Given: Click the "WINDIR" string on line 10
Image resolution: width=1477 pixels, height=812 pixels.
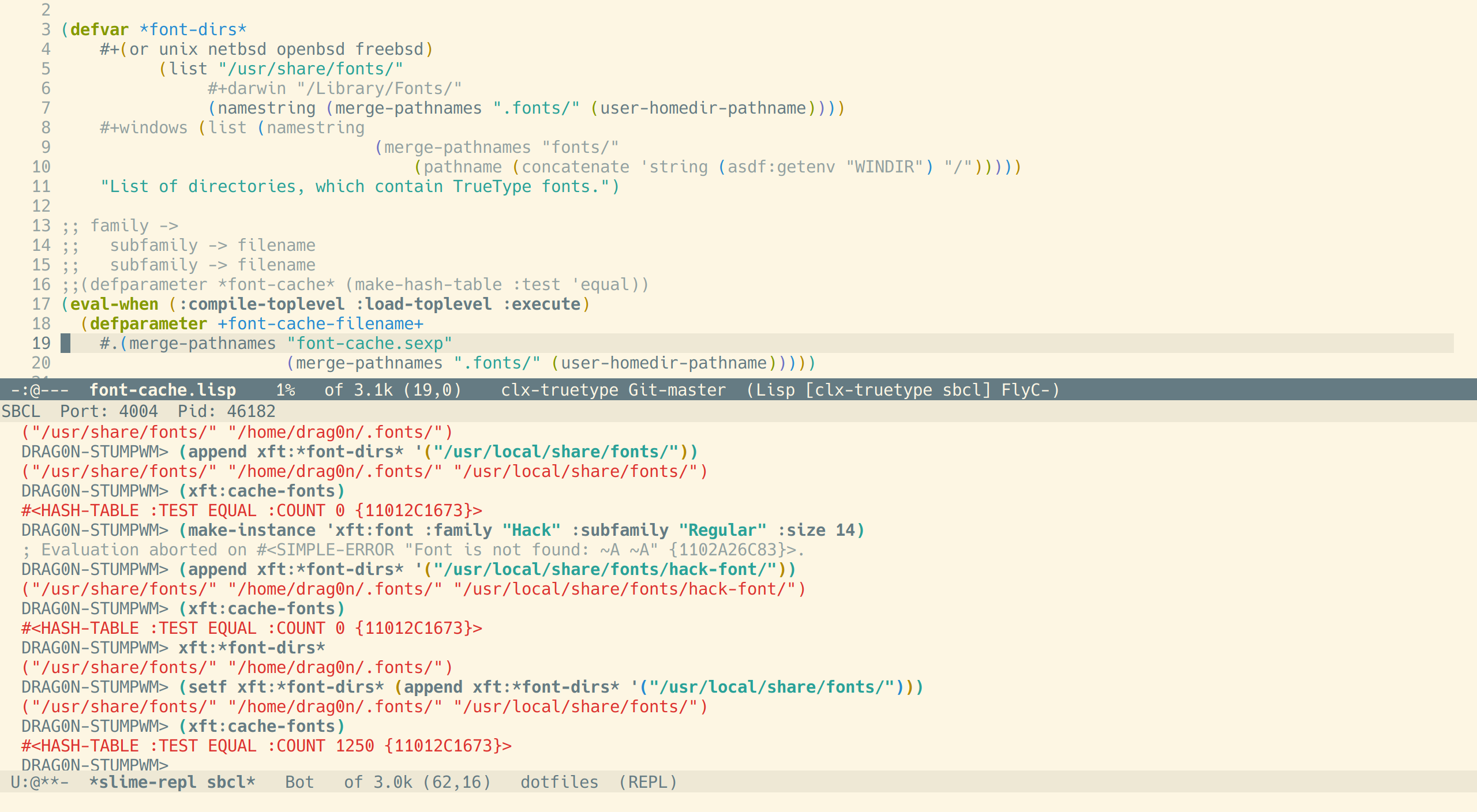Looking at the screenshot, I should point(884,167).
